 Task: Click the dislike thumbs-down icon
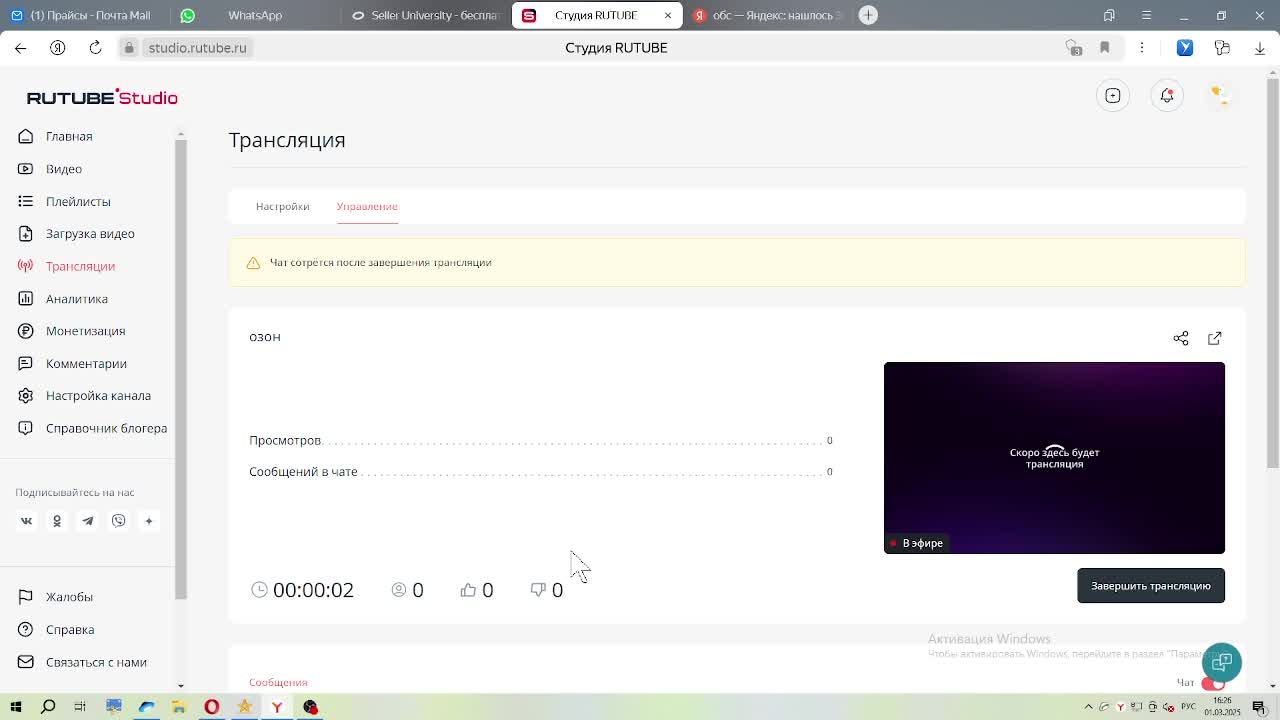pos(538,590)
